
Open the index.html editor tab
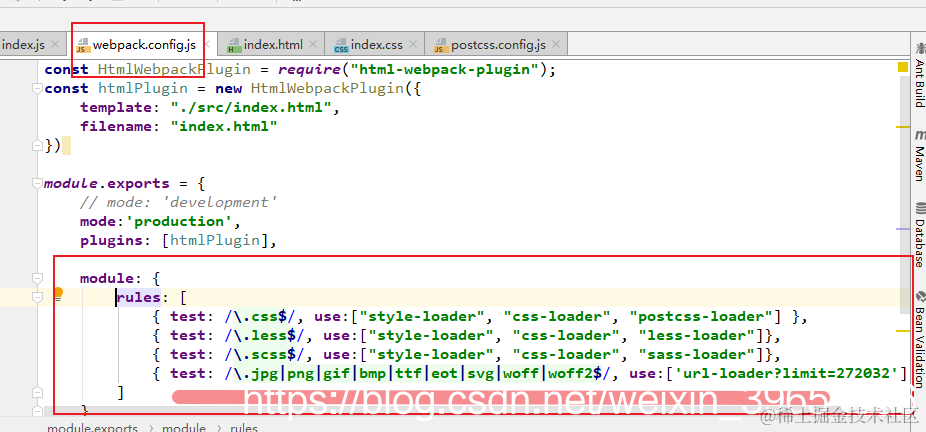[273, 44]
